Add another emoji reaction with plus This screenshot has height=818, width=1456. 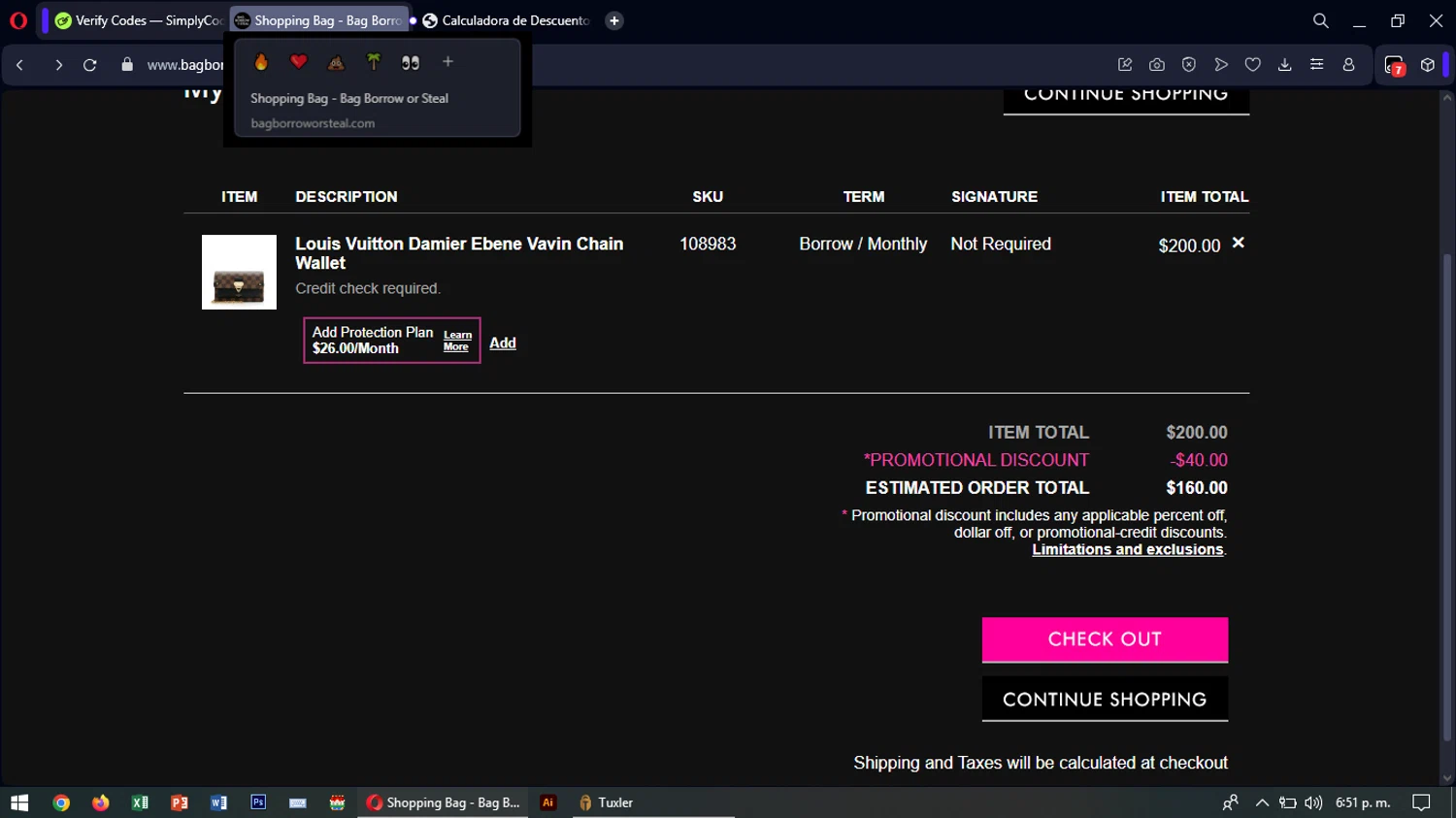pyautogui.click(x=447, y=62)
